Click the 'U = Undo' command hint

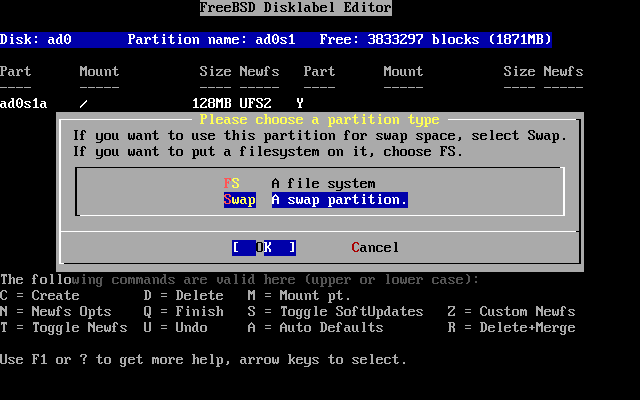[176, 328]
